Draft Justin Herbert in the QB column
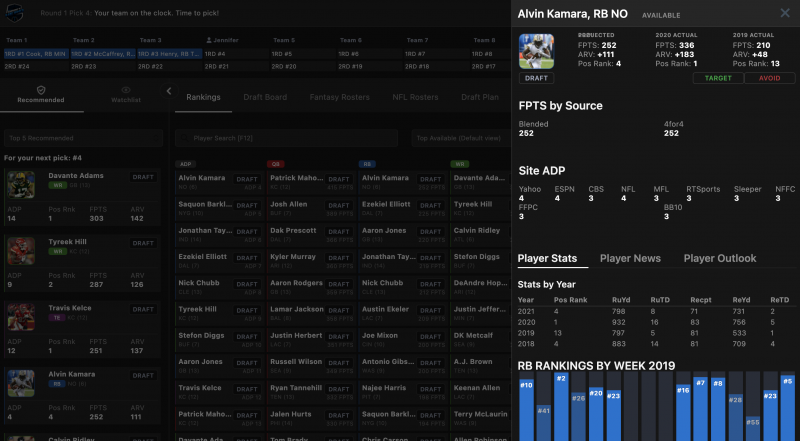Viewport: 800px width, 441px height. click(x=339, y=336)
